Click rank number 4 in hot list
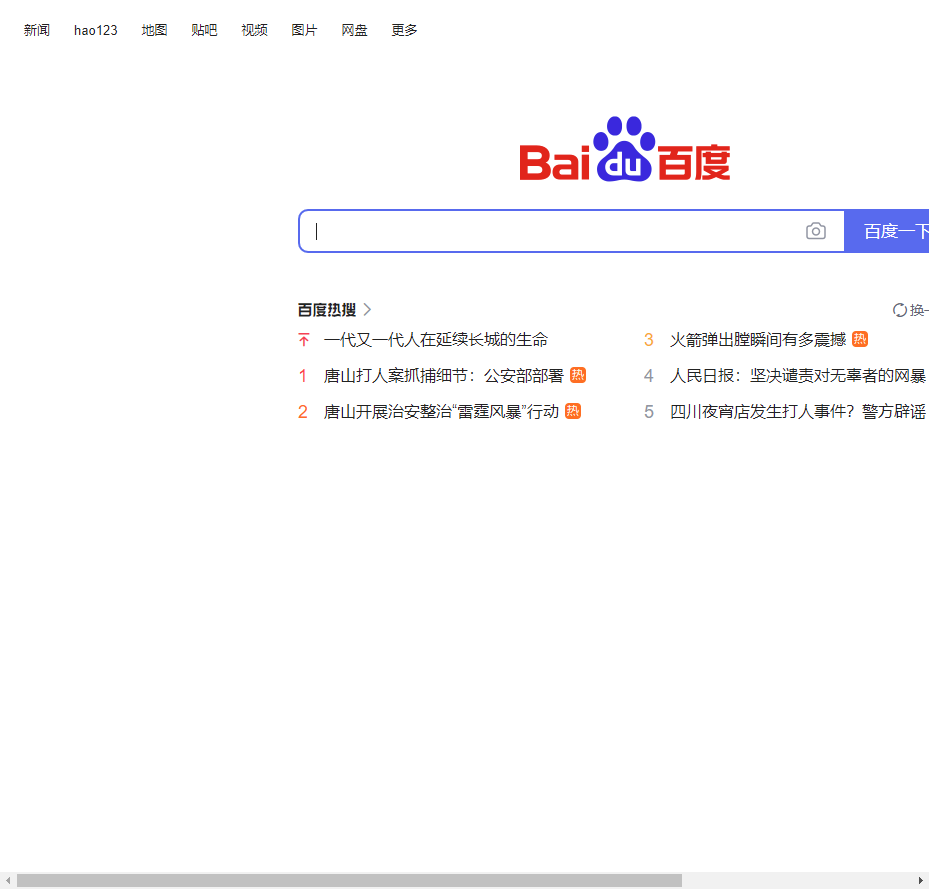Screen dimensions: 929x889 (x=649, y=376)
